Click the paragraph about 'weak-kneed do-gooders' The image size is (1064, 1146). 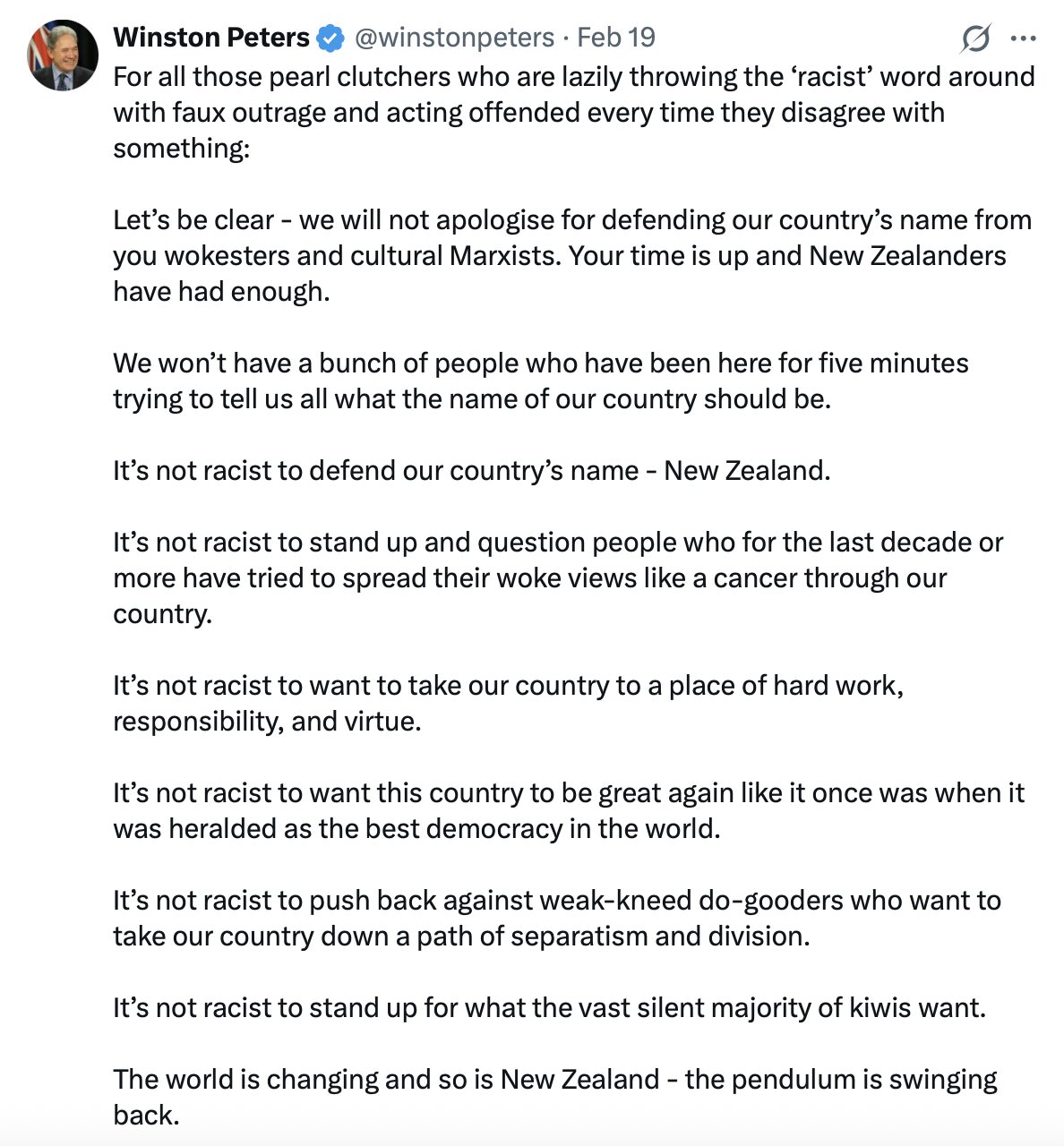tap(556, 918)
